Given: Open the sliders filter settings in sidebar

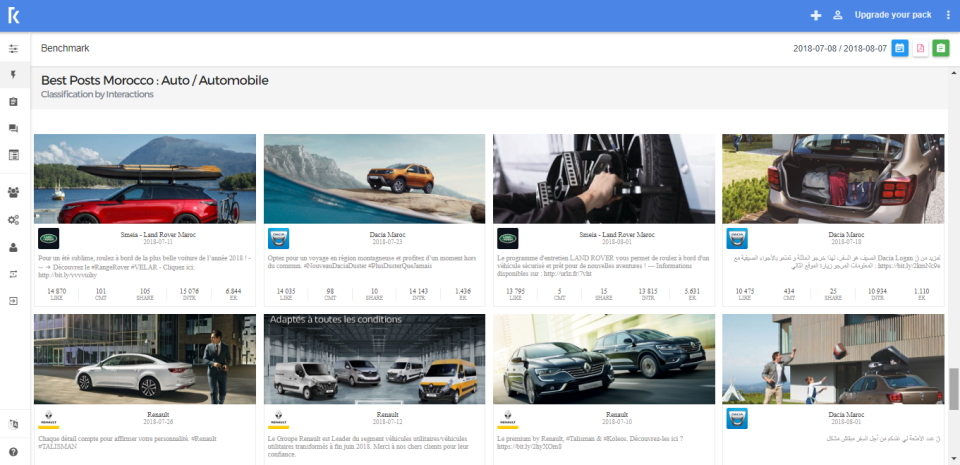Looking at the screenshot, I should click(13, 48).
